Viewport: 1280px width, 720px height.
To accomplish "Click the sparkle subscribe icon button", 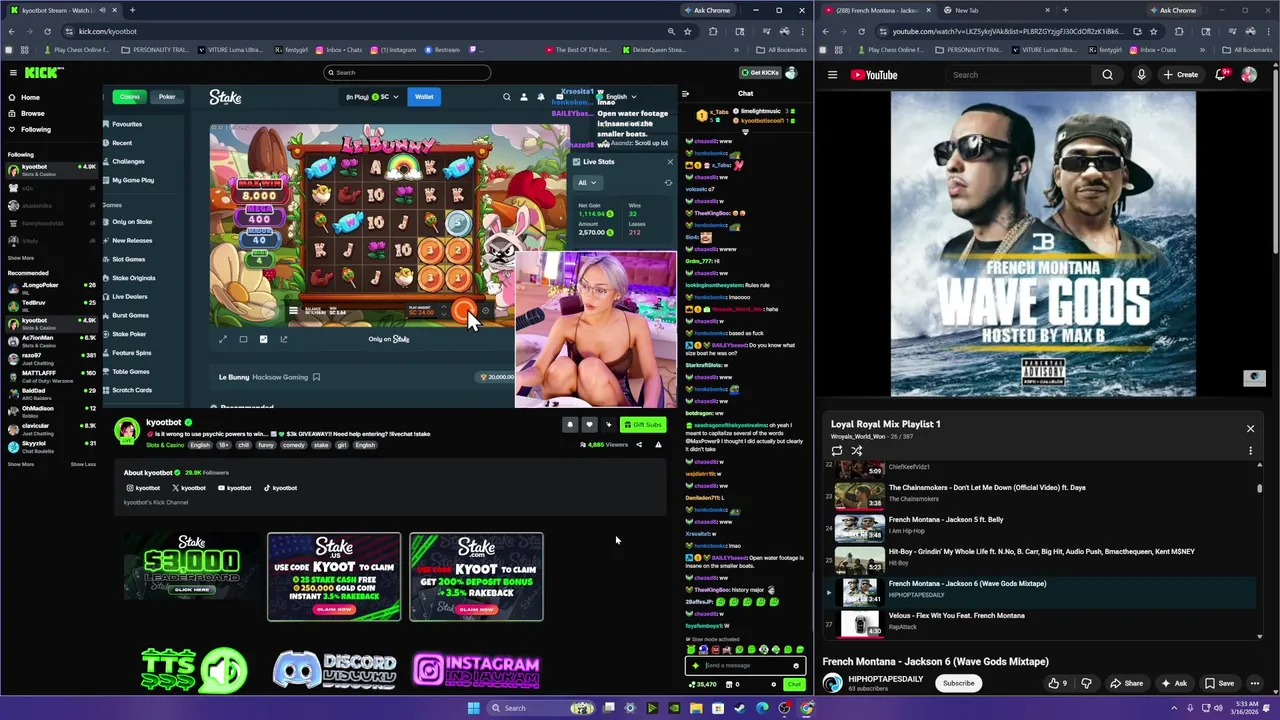I will point(608,425).
